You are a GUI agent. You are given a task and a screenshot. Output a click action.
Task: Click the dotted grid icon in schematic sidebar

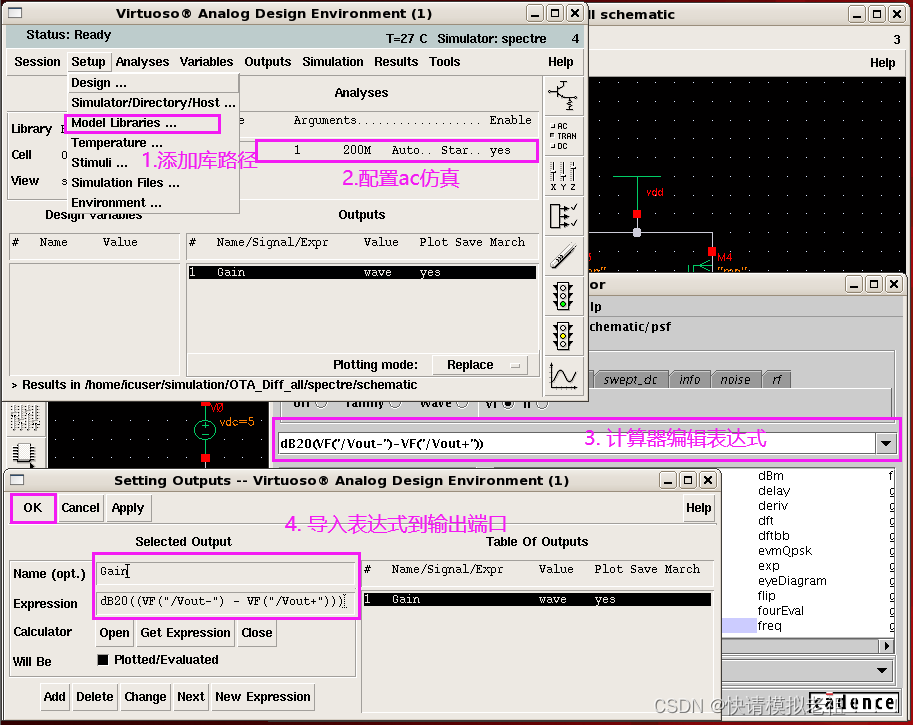24,418
